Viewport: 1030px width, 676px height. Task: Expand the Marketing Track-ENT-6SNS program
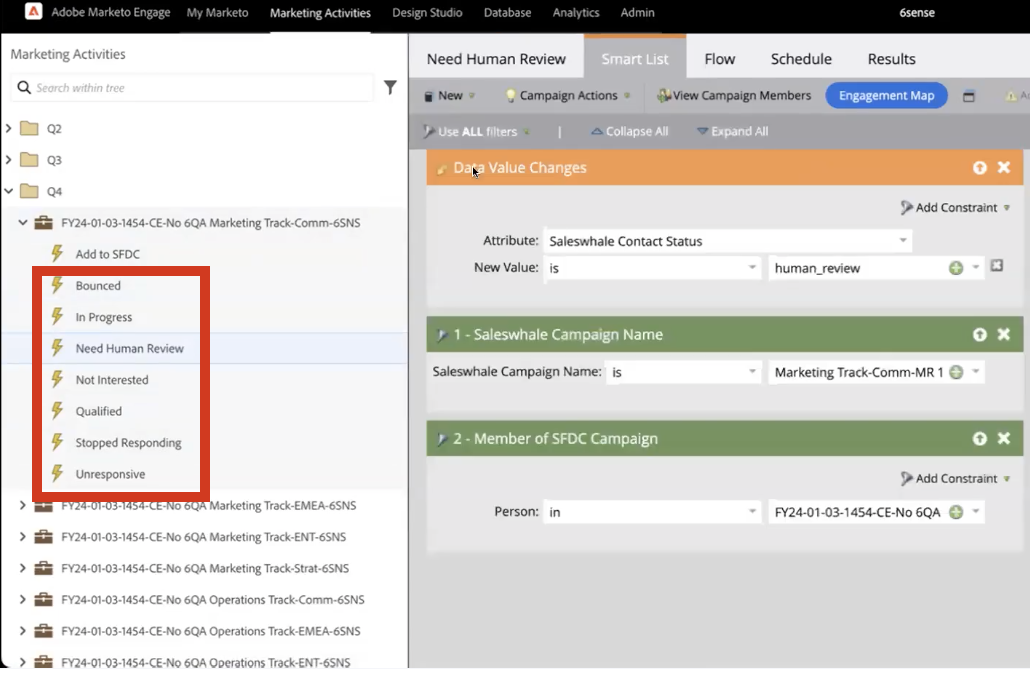(23, 537)
